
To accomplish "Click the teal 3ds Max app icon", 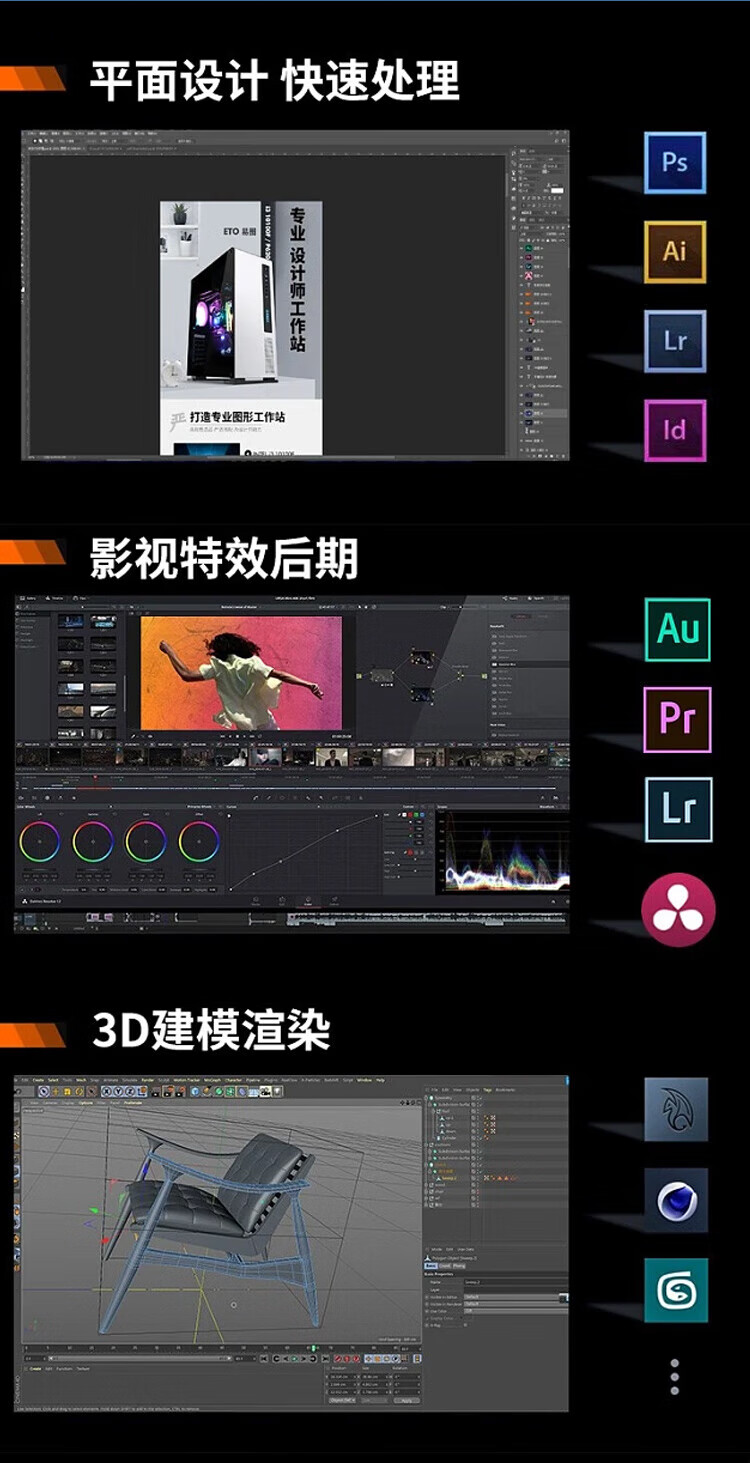I will point(676,1290).
